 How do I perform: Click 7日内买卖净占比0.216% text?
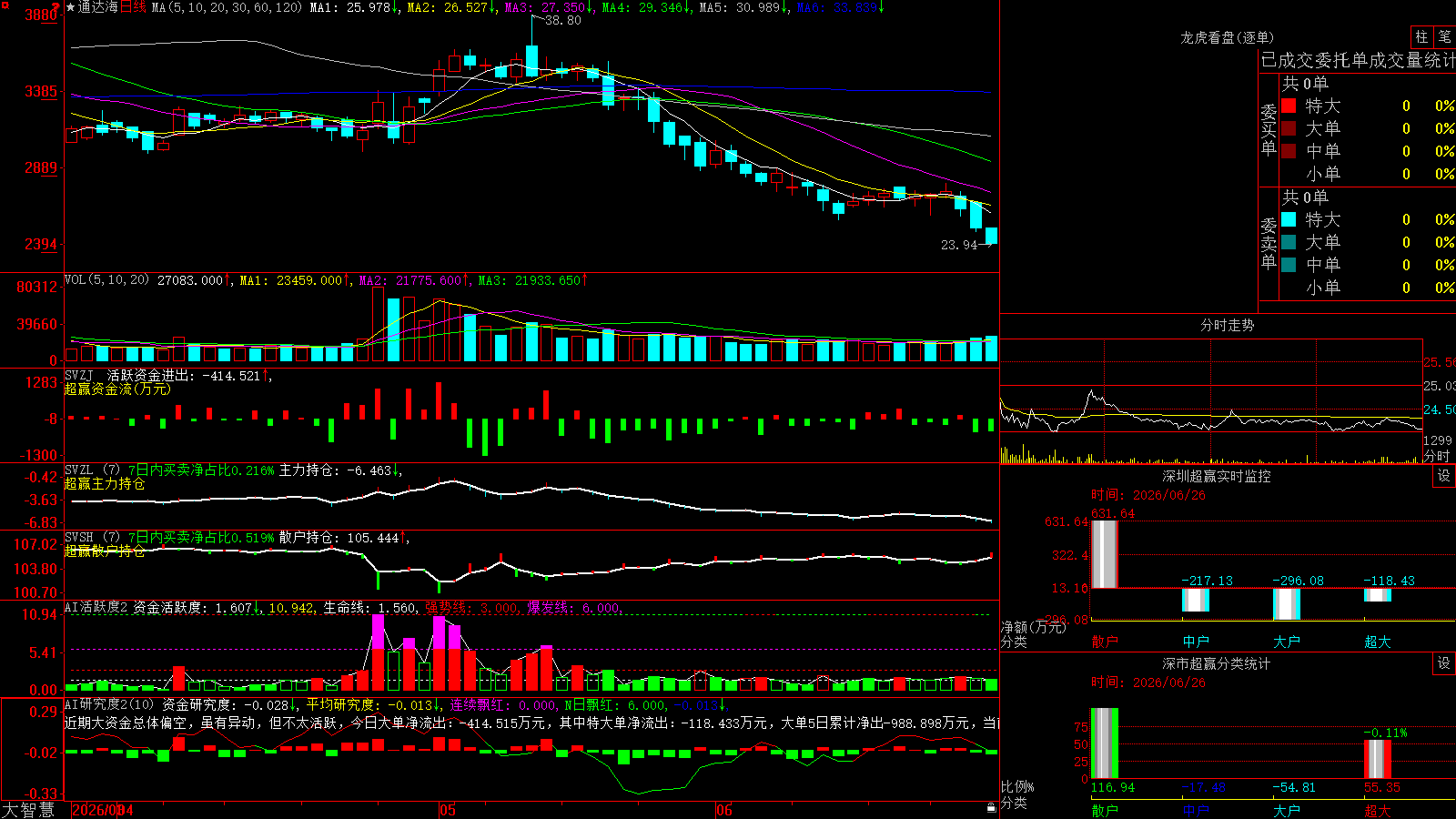(x=201, y=470)
